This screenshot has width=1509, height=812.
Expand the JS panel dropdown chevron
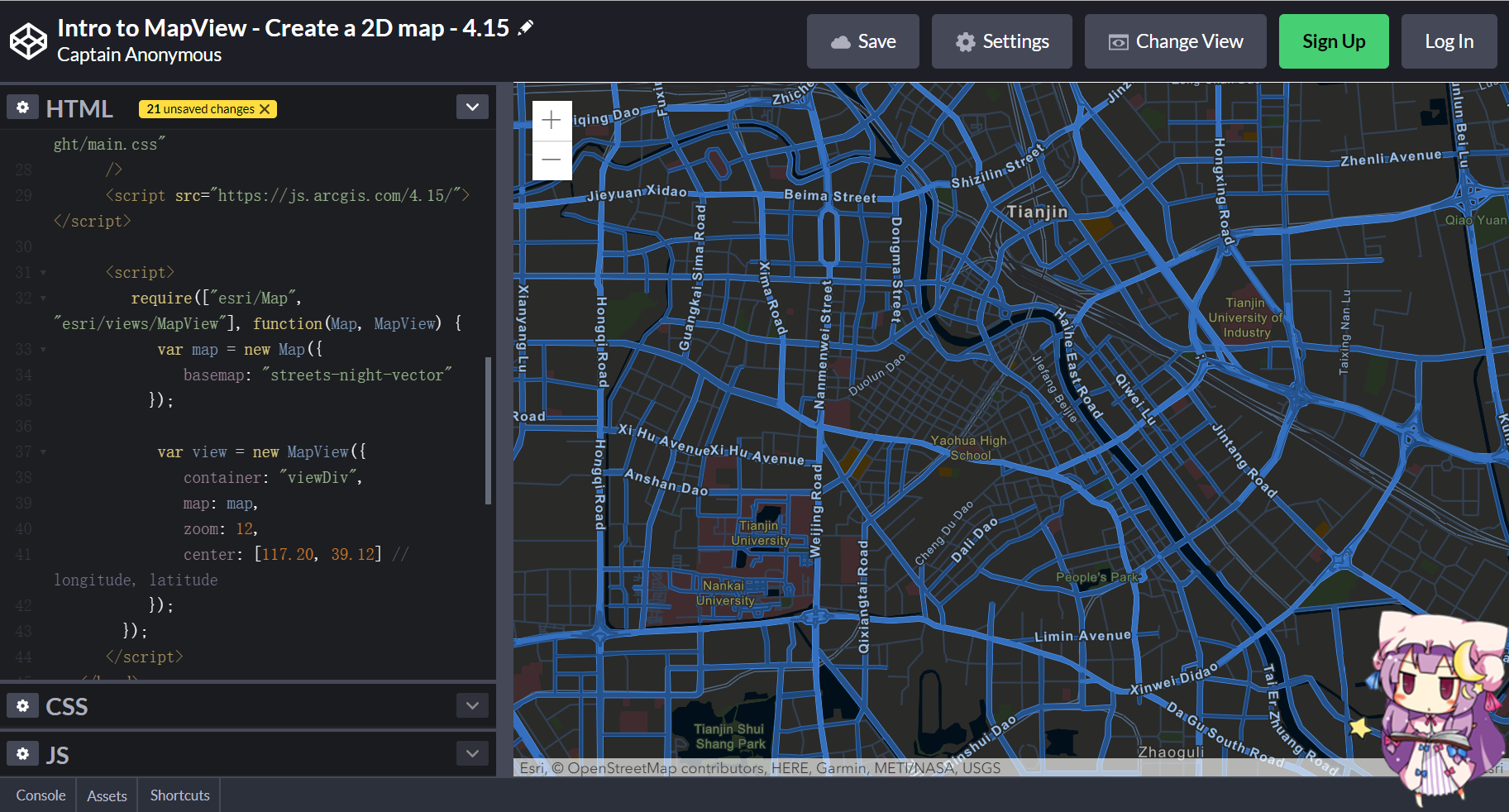click(472, 753)
